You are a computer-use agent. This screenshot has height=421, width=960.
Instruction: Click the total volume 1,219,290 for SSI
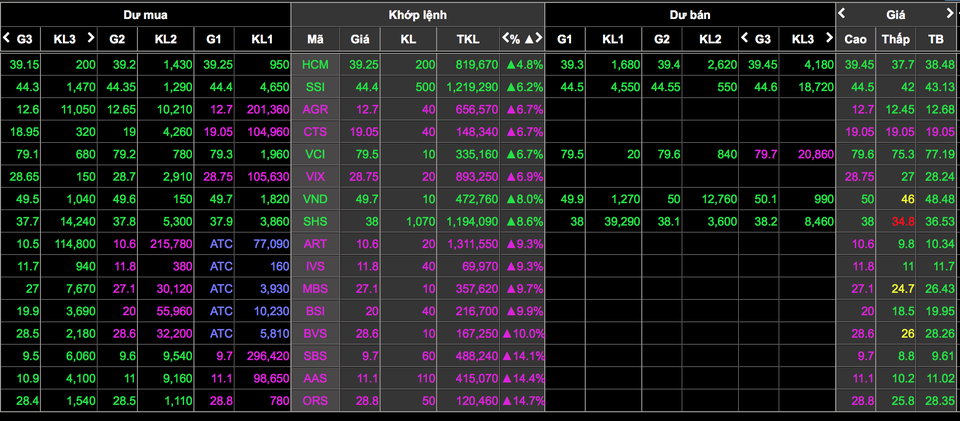click(x=472, y=88)
